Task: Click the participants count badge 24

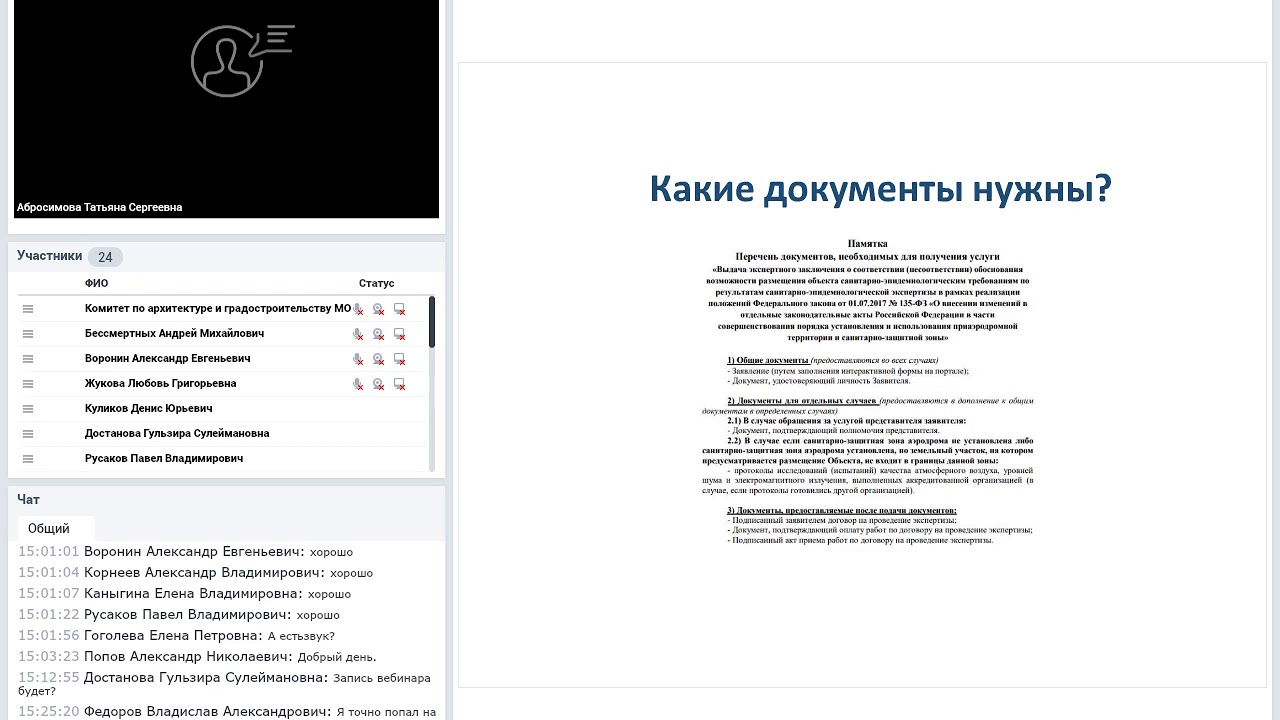Action: coord(105,257)
